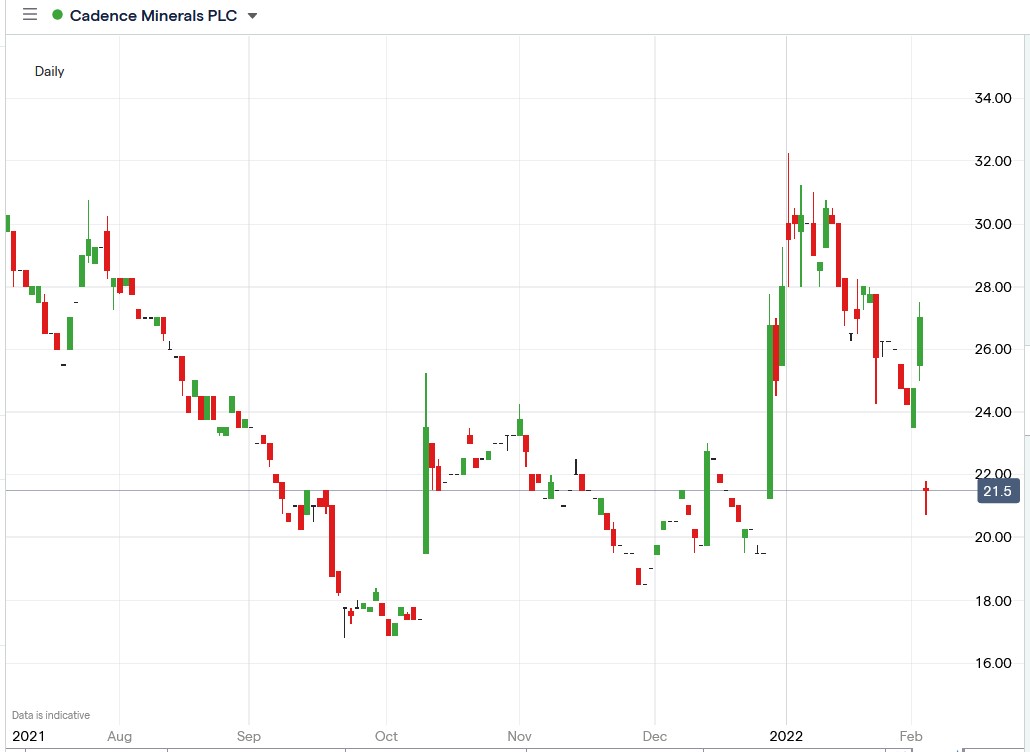Click the Data is indicative notice
Screen dimensions: 1030x752
(x=50, y=715)
